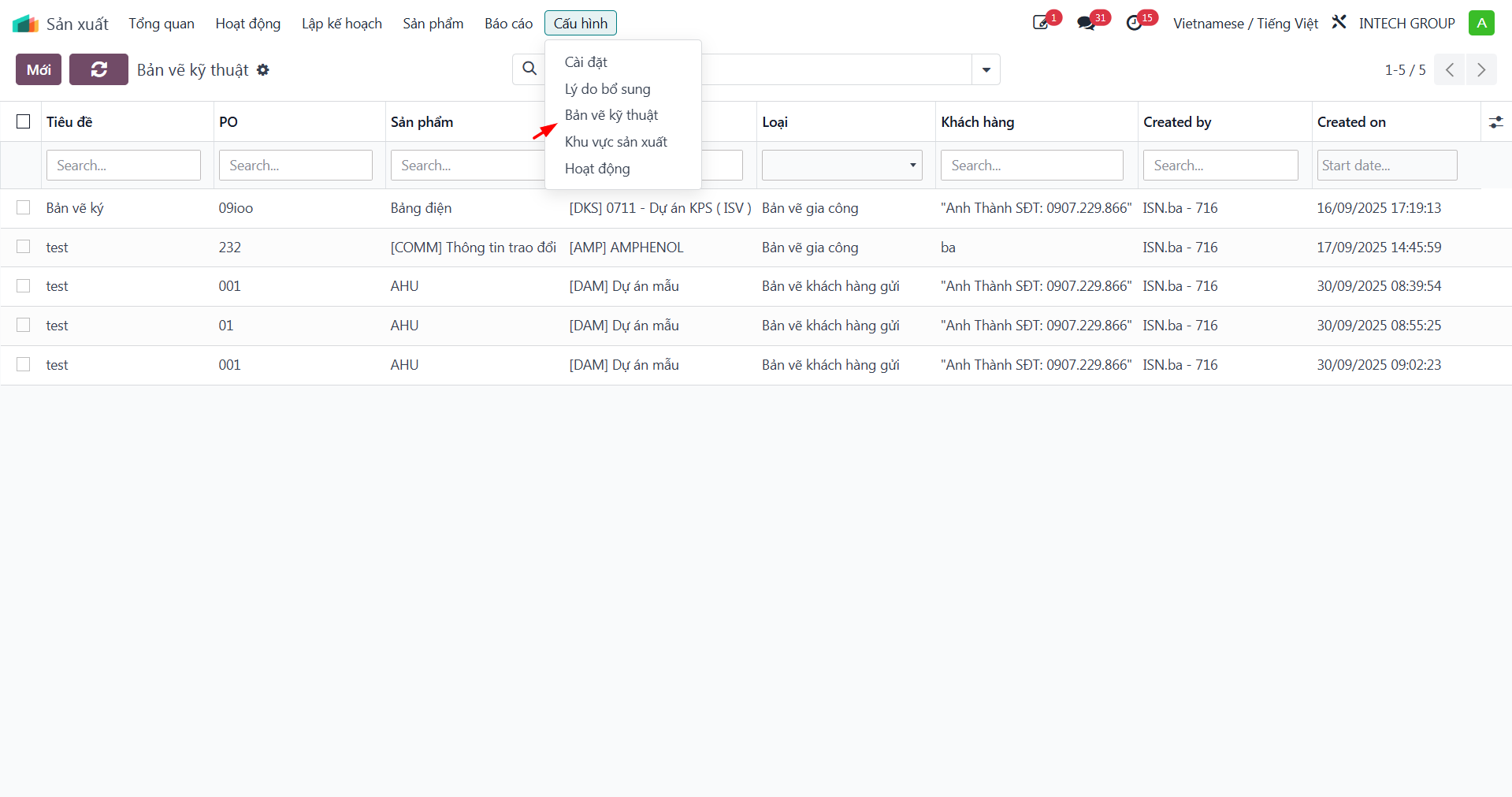Open the Báo cáo menu

pyautogui.click(x=508, y=24)
